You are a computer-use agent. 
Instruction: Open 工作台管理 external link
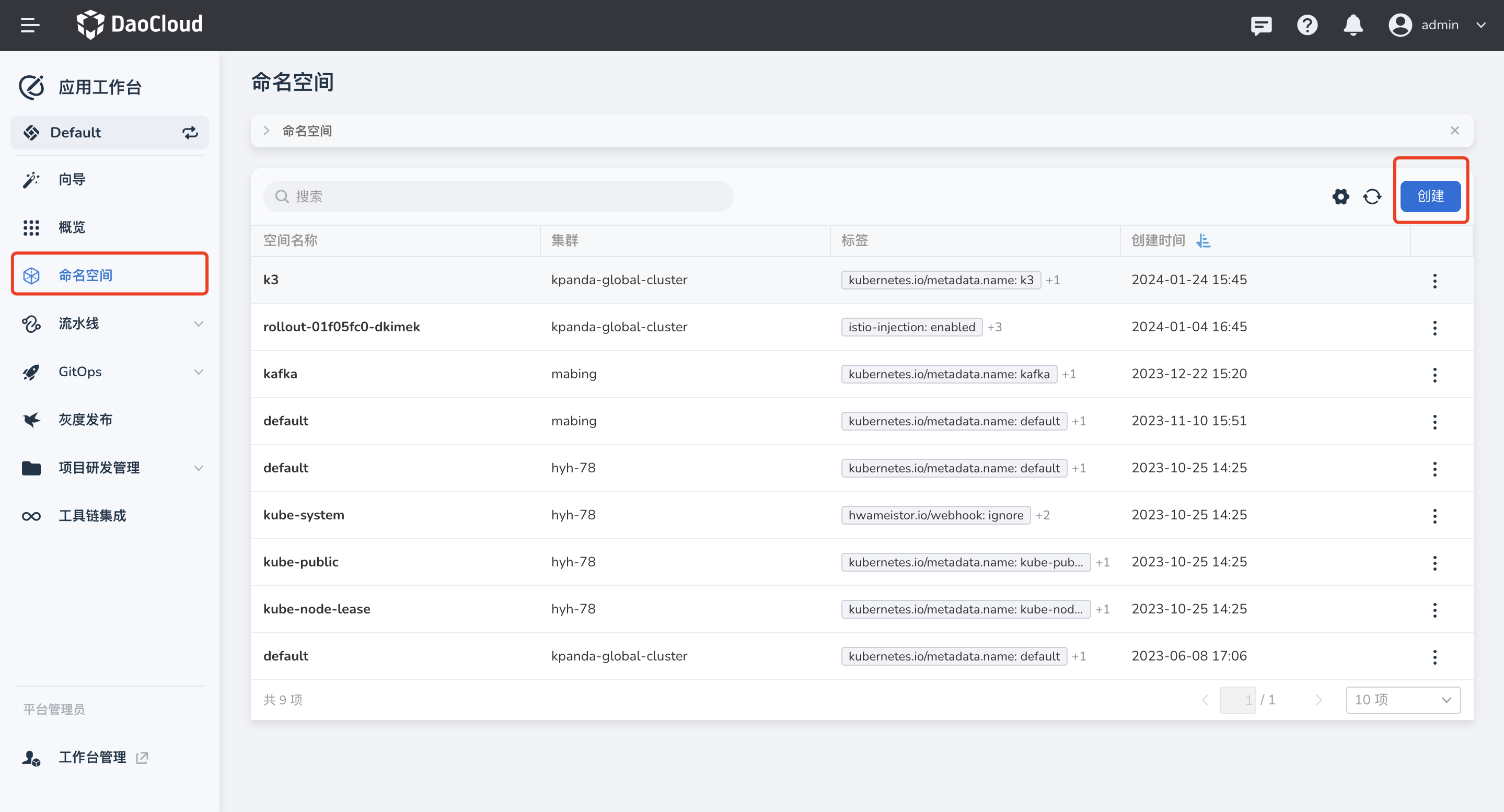(92, 757)
